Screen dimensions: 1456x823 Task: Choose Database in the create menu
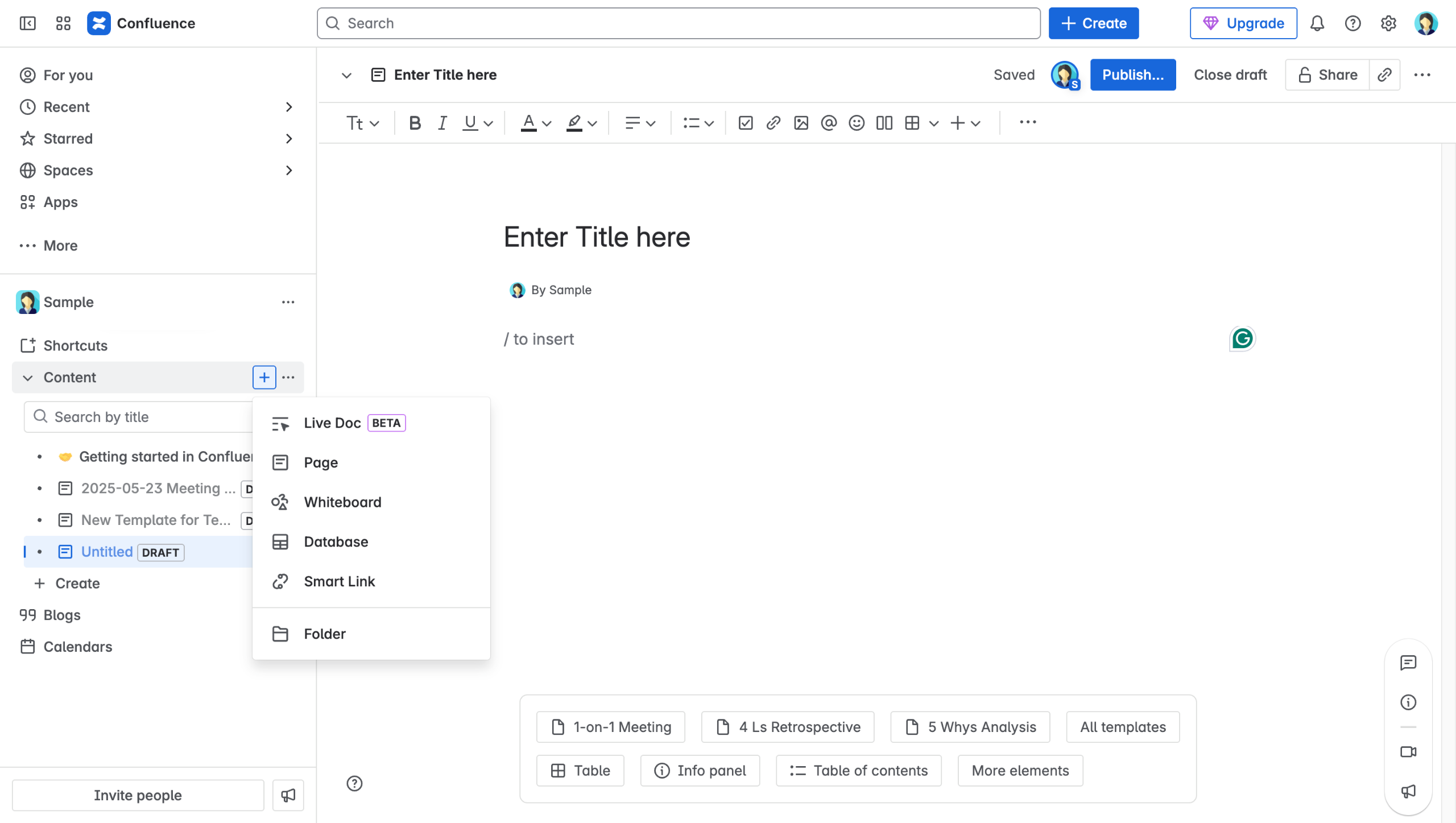pyautogui.click(x=336, y=542)
